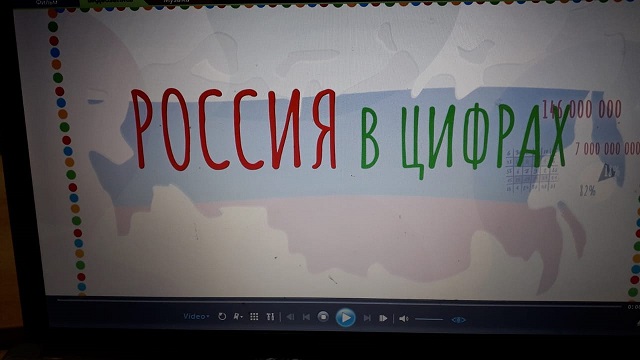Click the video seek progress bar
The image size is (640, 360).
pos(339,302)
